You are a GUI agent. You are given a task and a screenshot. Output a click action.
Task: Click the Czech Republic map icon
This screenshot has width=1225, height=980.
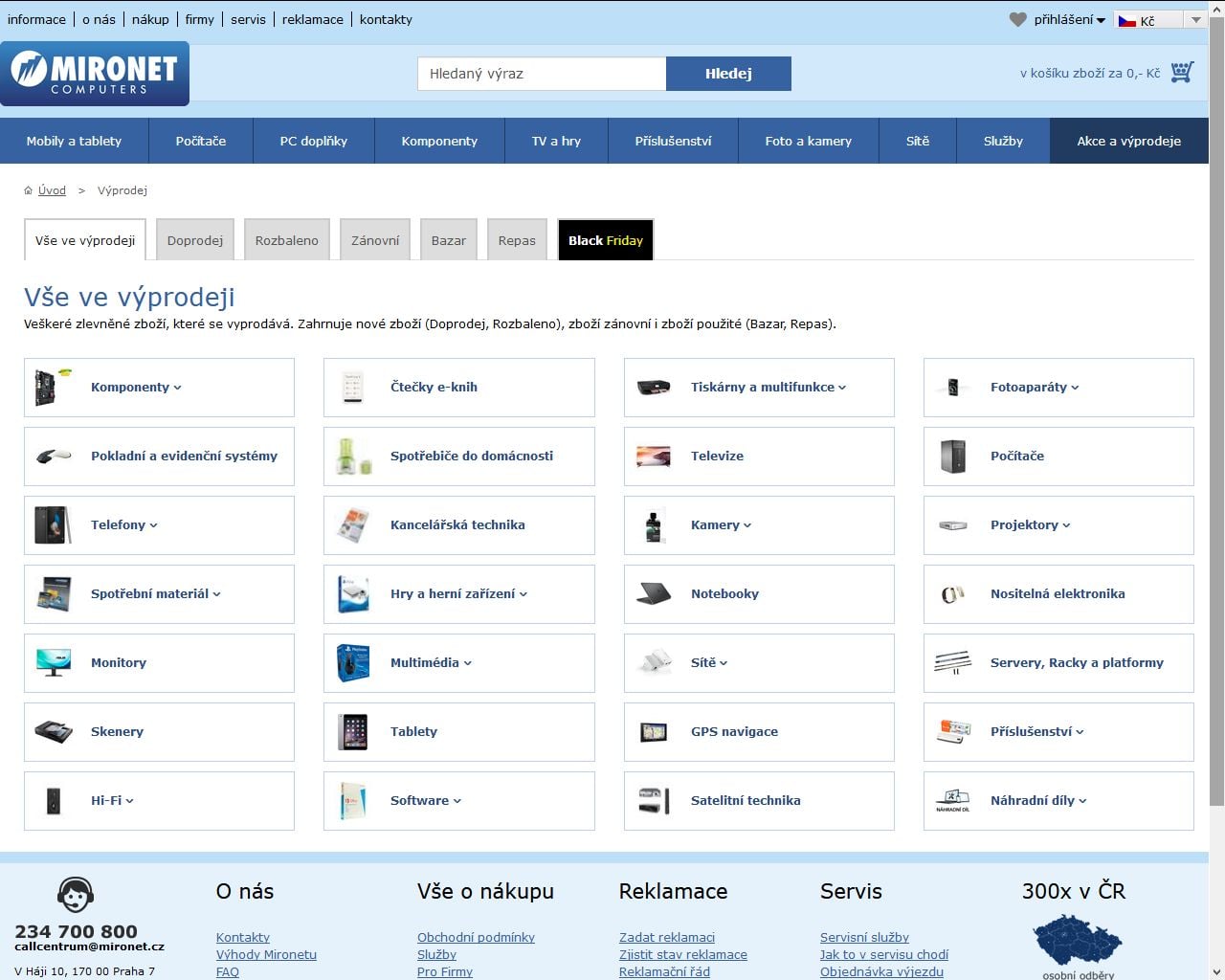(x=1078, y=940)
